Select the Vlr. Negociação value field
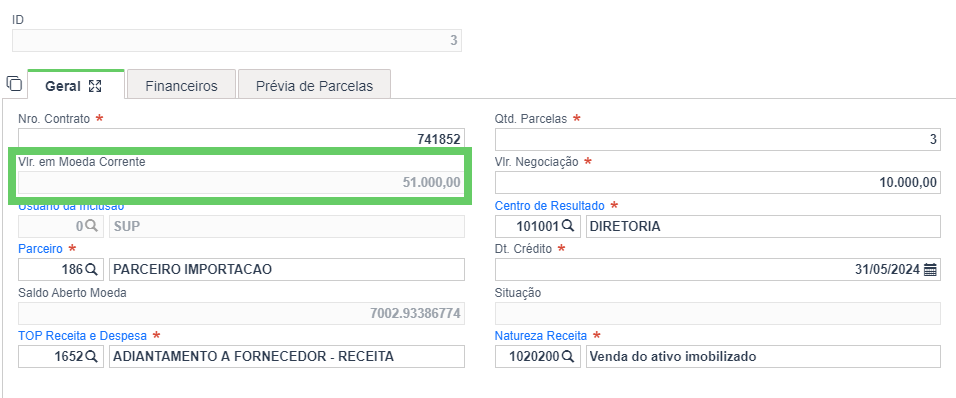The height and width of the screenshot is (398, 956). (x=718, y=182)
